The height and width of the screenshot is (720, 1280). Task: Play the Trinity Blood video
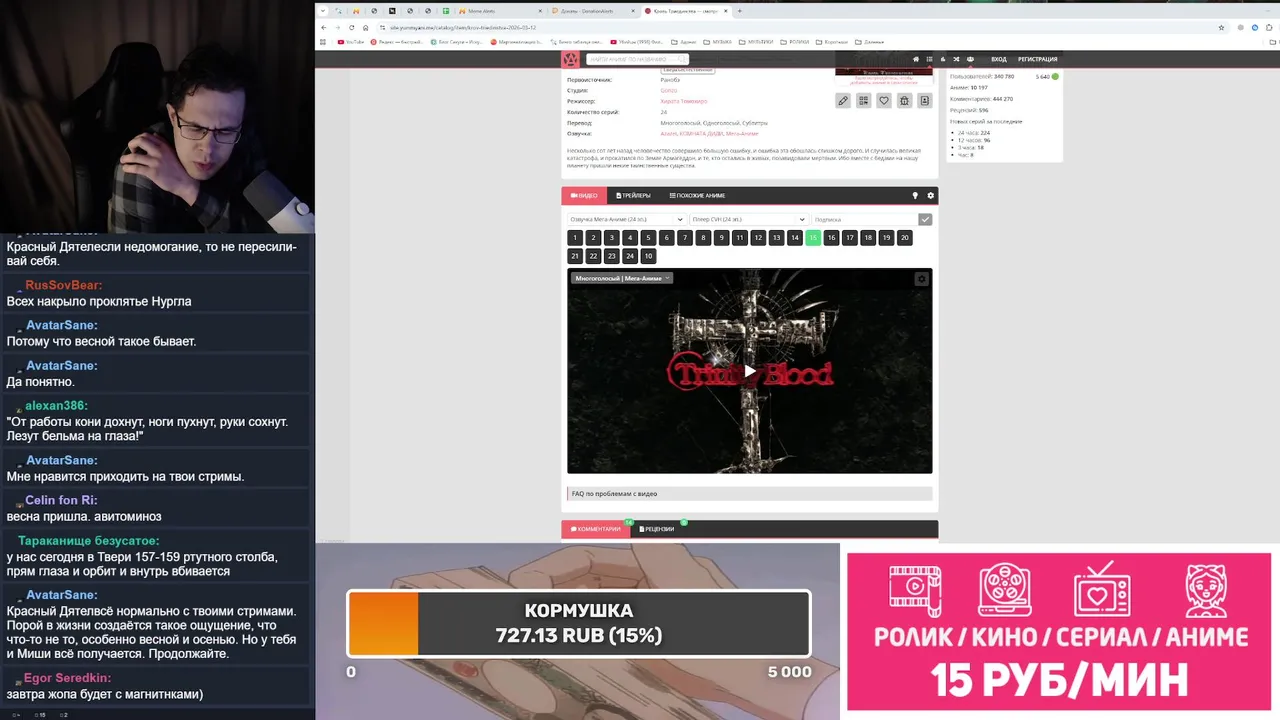coord(750,371)
